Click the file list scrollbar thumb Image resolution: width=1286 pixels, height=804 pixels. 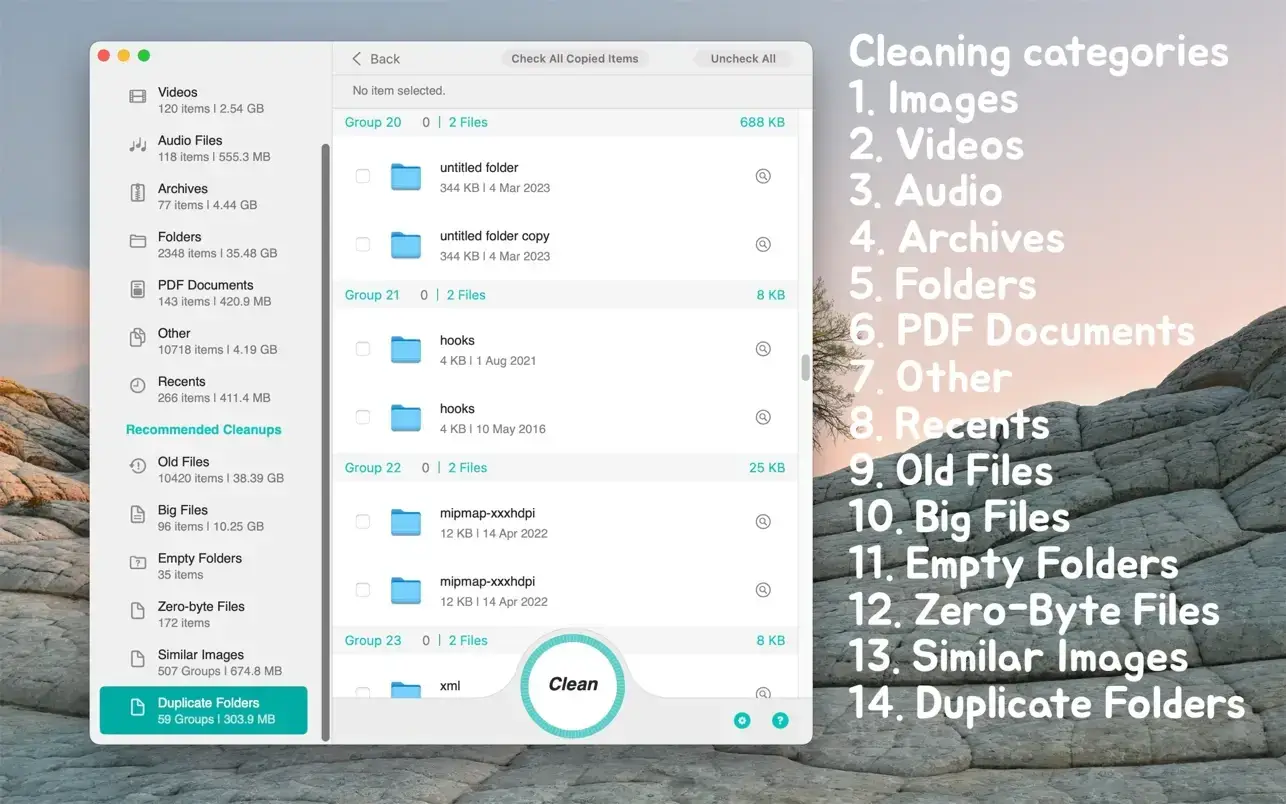(805, 367)
